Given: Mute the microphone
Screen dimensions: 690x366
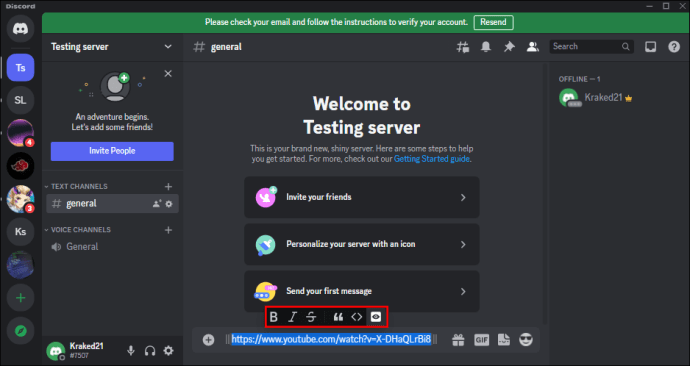Looking at the screenshot, I should point(131,351).
